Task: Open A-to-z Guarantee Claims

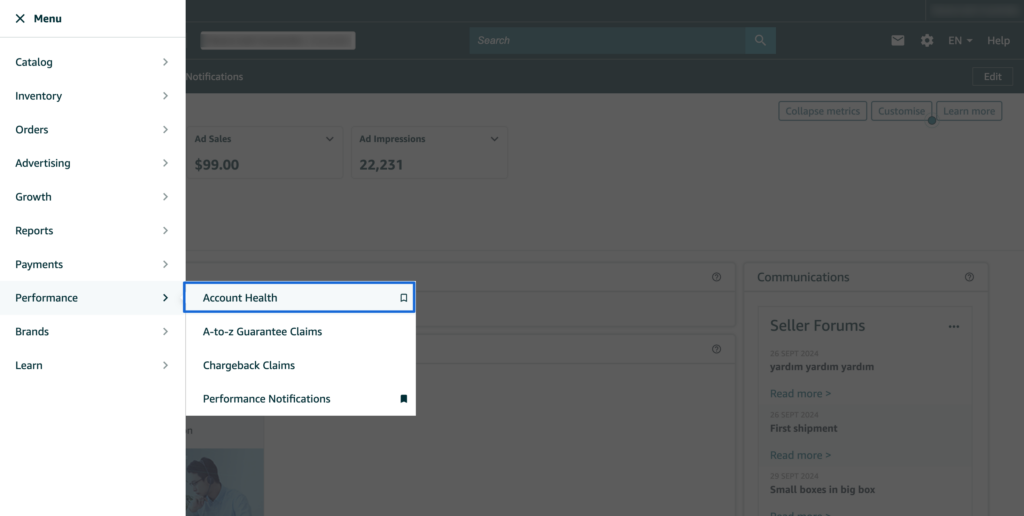Action: click(x=300, y=332)
